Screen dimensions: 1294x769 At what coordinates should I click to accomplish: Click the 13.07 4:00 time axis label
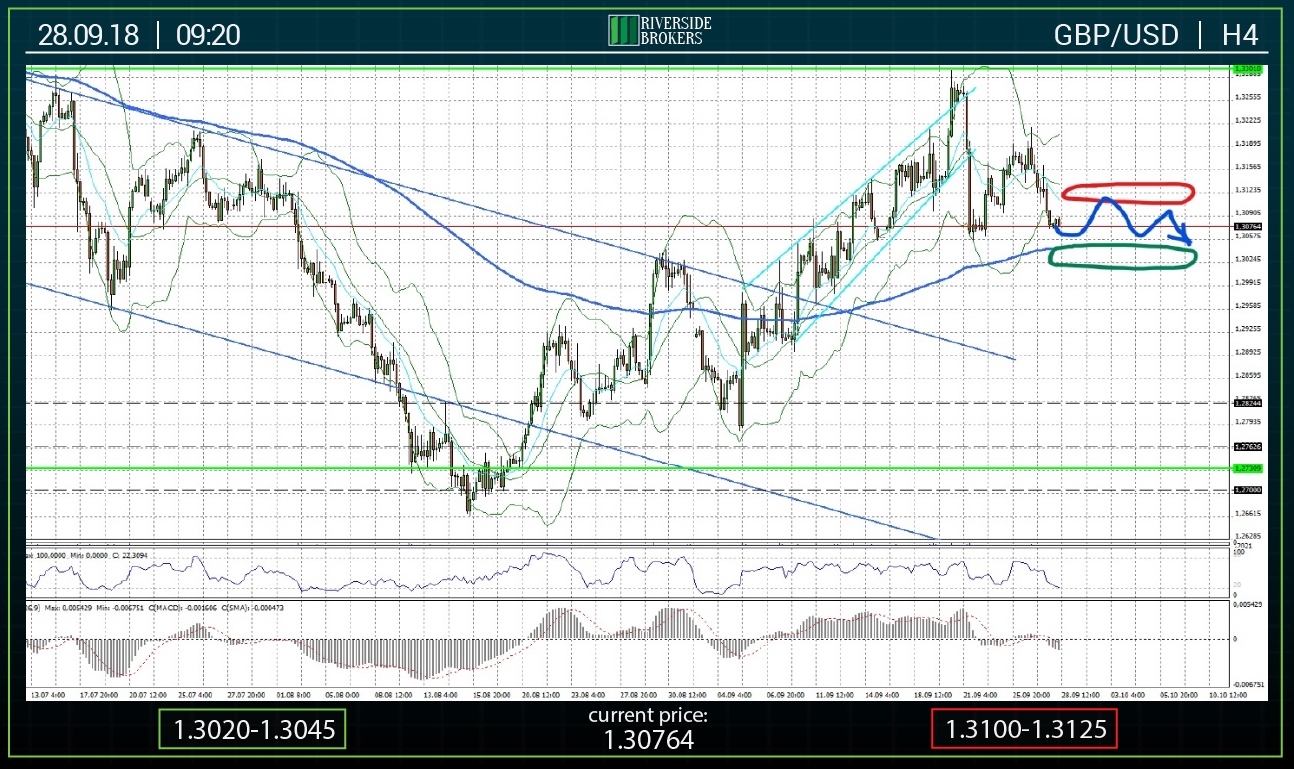click(46, 693)
